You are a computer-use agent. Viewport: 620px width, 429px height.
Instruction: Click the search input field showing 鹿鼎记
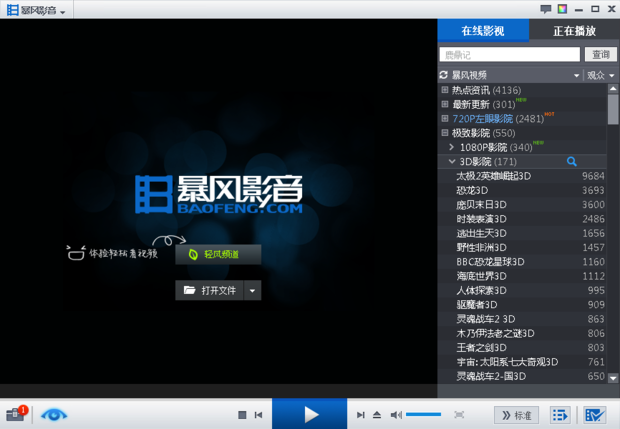510,55
